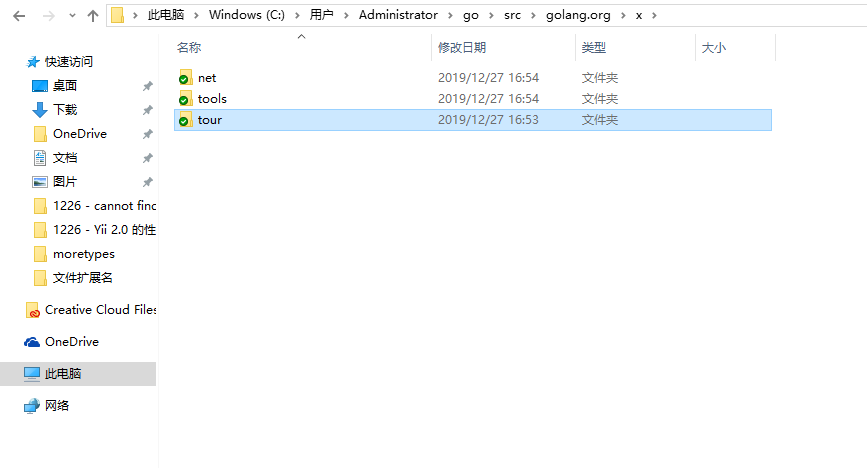Click the folder icon in address bar
Viewport: 867px width, 468px height.
(x=117, y=15)
